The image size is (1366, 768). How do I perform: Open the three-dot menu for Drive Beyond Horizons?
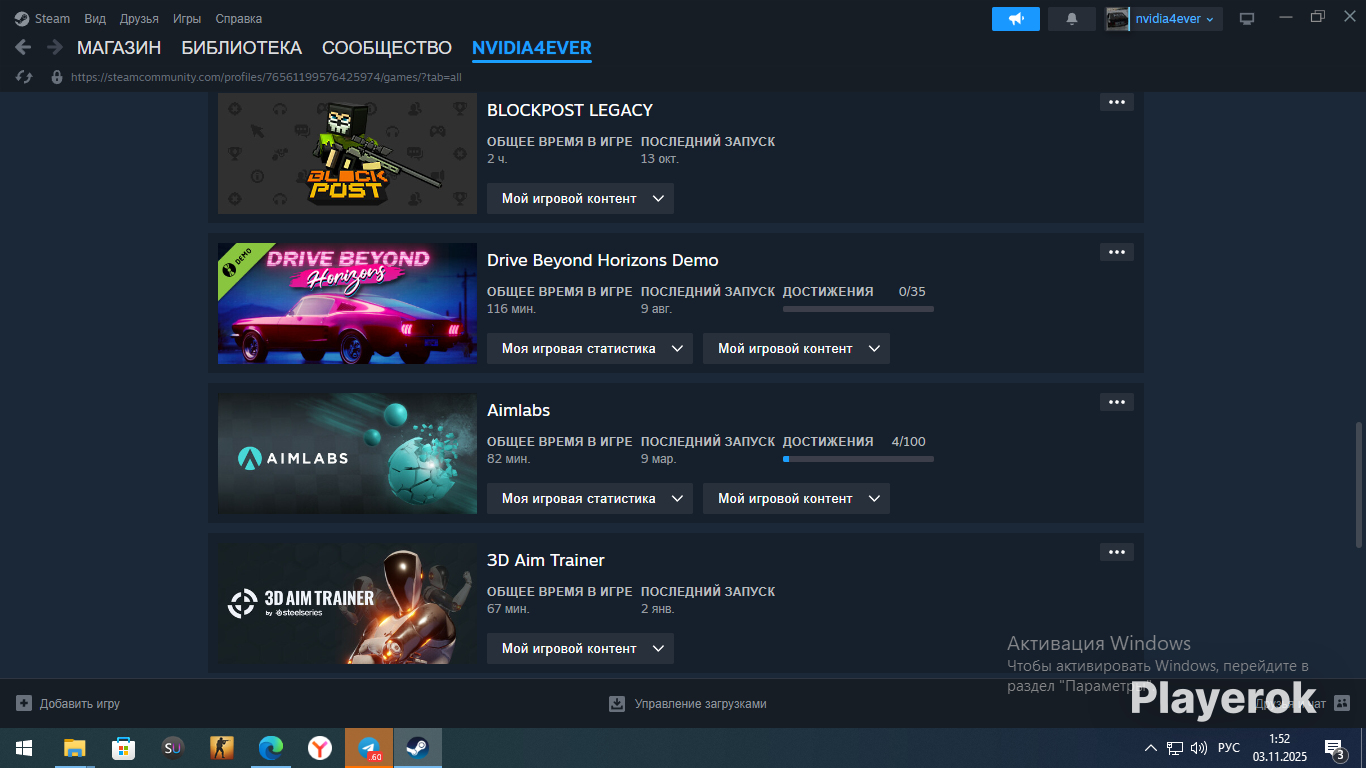coord(1117,252)
